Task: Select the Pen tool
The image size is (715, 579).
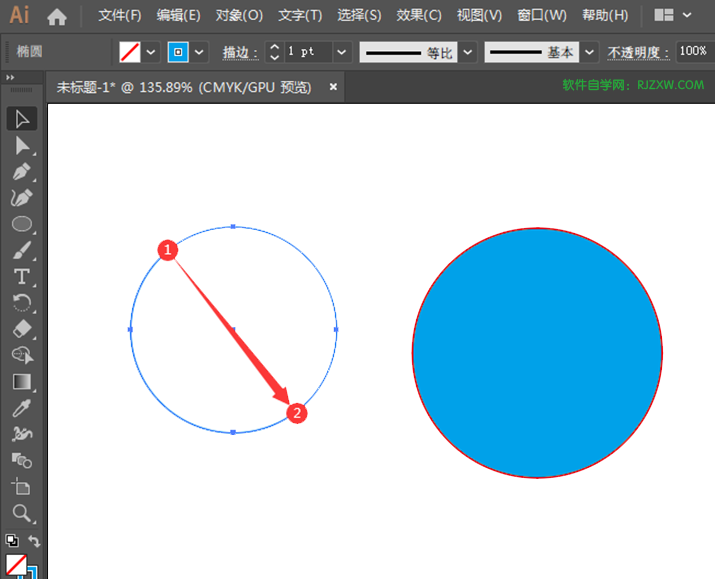Action: click(21, 172)
